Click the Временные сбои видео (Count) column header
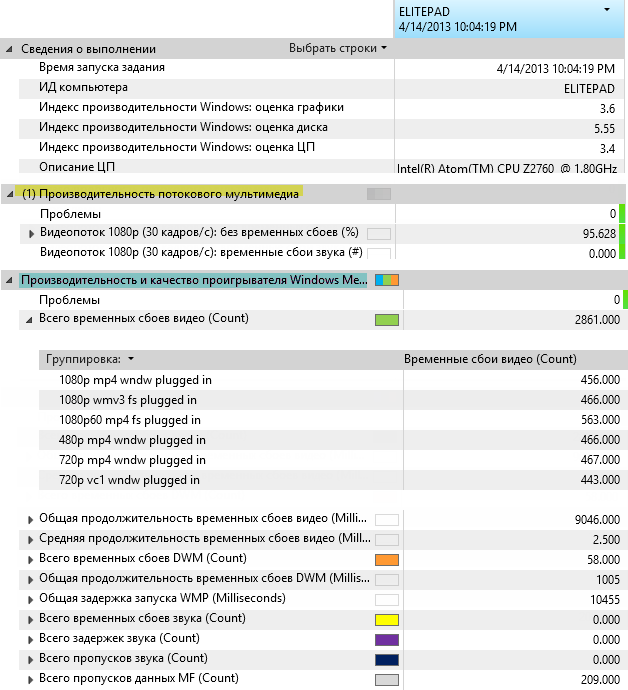628x690 pixels. 490,359
